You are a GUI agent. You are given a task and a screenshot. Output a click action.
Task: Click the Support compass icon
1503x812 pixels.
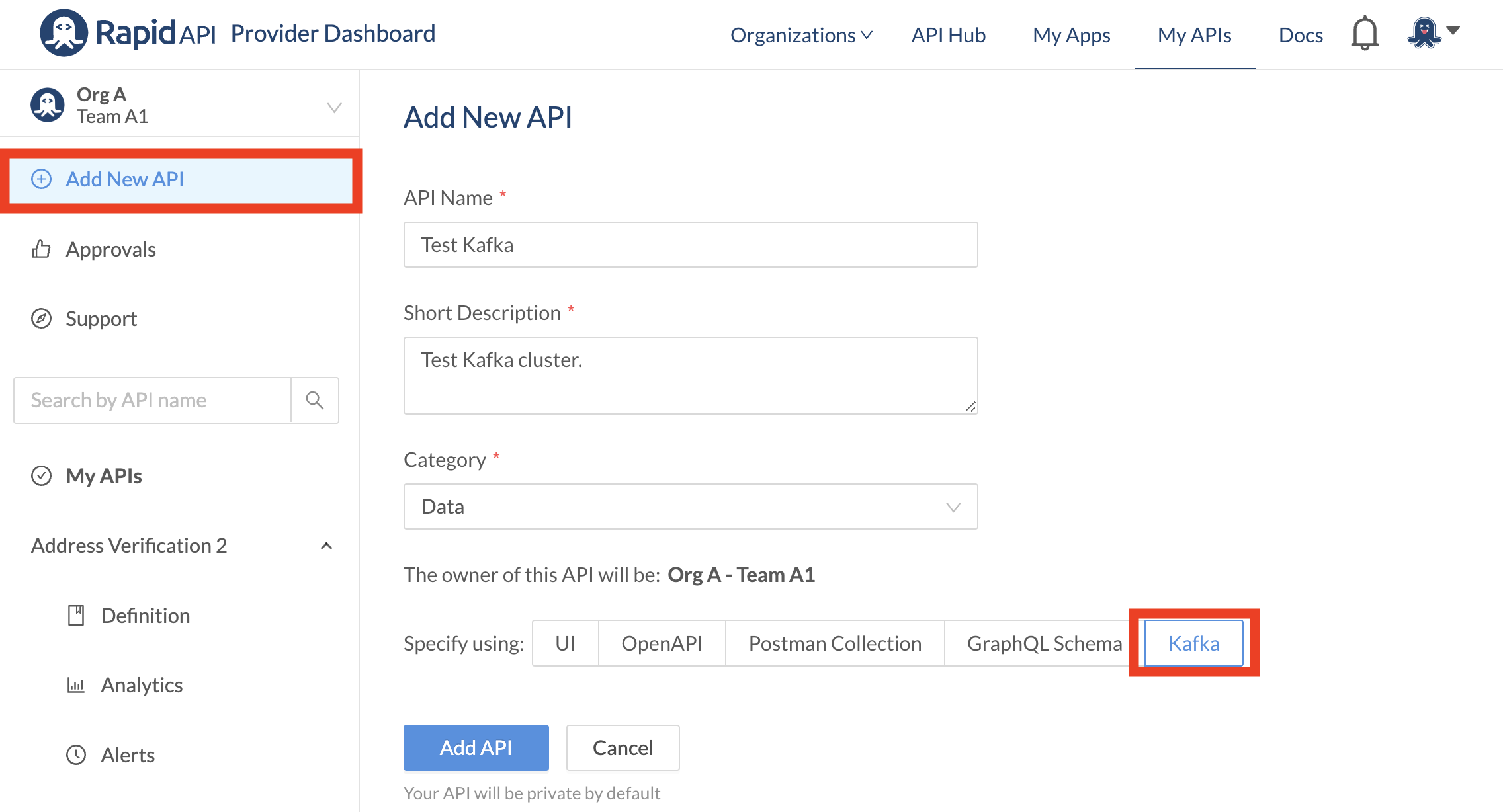pyautogui.click(x=41, y=319)
